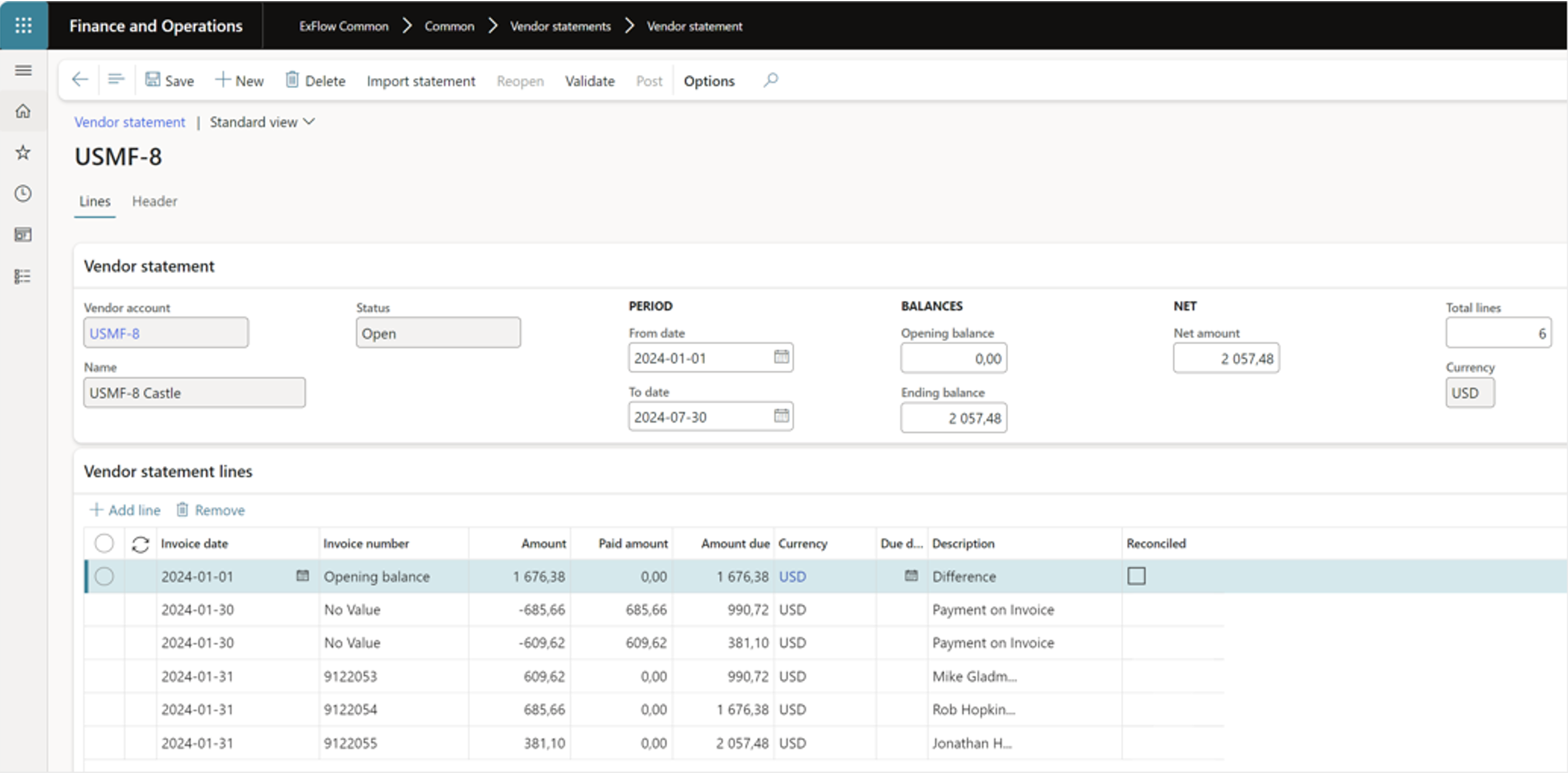Open the Options menu
1568x773 pixels.
709,81
